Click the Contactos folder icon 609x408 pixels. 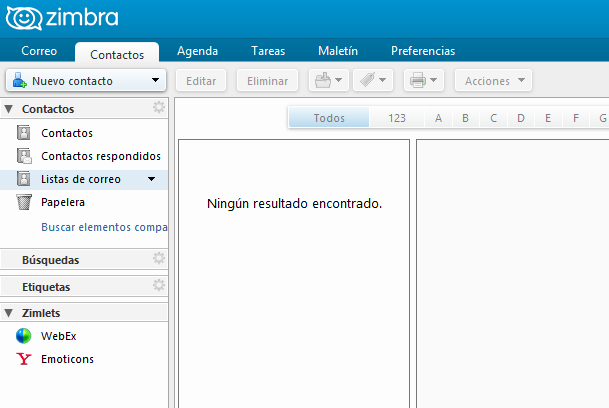[24, 133]
